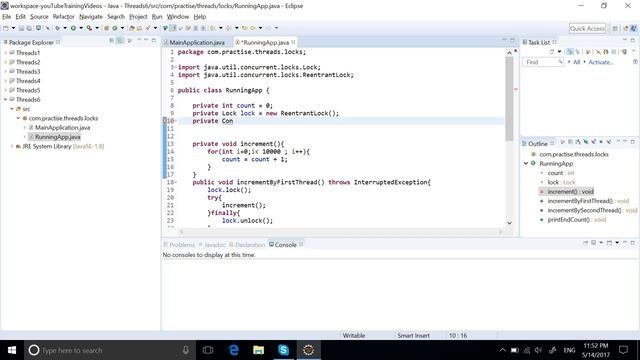Open File Explorer from taskbar
The width and height of the screenshot is (640, 360).
(258, 350)
